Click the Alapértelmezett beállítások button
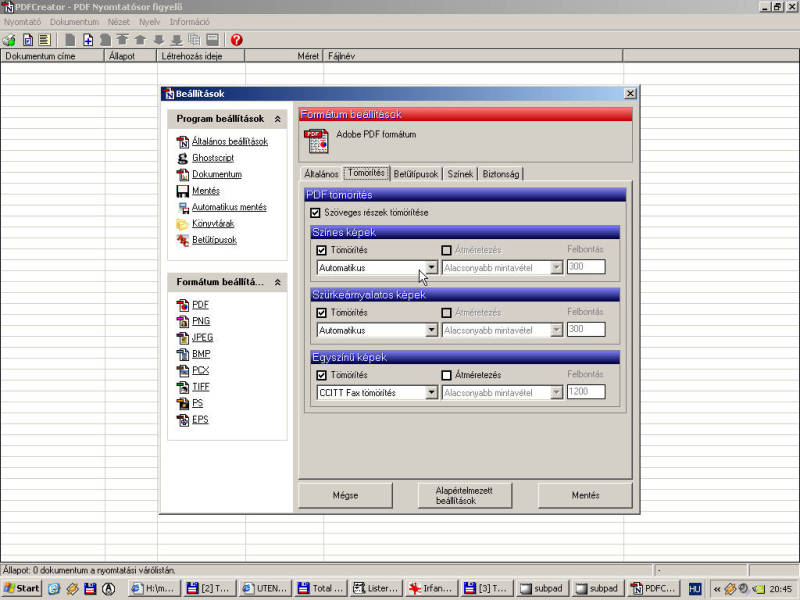 point(465,495)
